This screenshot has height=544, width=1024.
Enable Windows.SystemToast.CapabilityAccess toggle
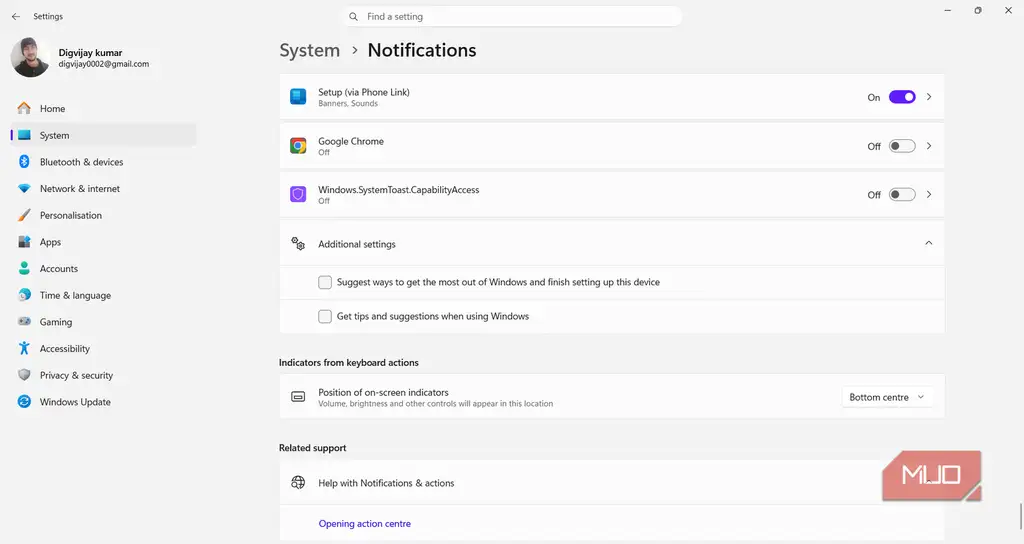point(902,195)
